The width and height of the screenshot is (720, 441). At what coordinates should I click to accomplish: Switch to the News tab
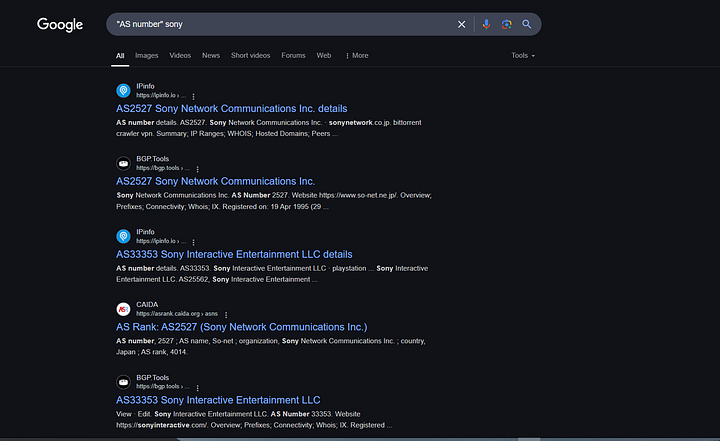click(x=210, y=56)
